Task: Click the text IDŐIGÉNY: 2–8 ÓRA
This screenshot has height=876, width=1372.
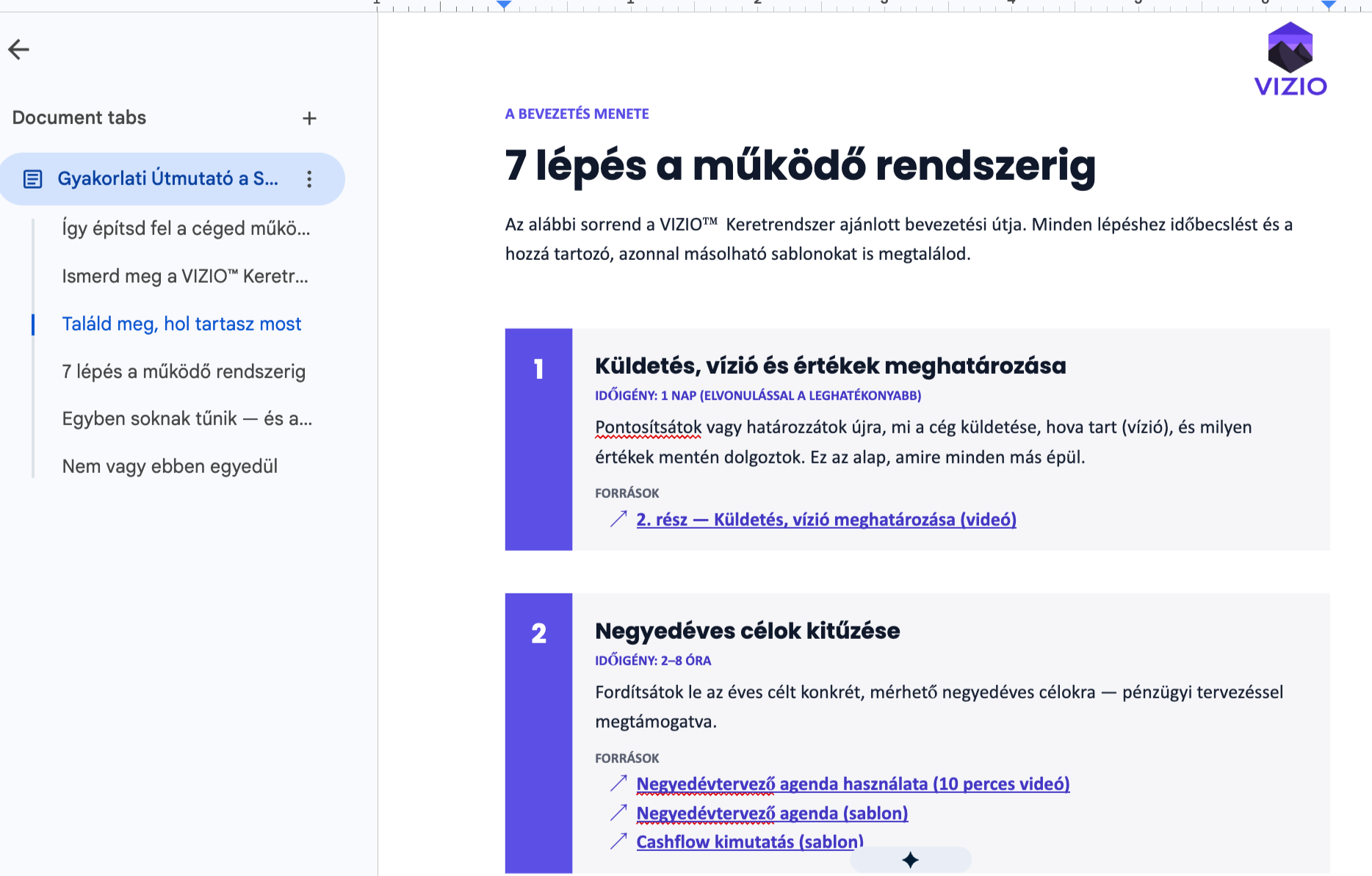Action: (x=653, y=660)
